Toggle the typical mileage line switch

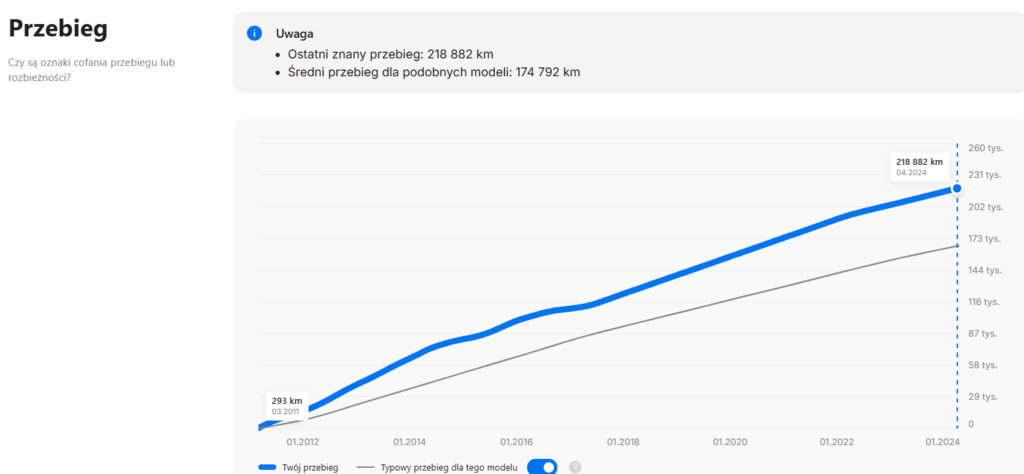[542, 467]
